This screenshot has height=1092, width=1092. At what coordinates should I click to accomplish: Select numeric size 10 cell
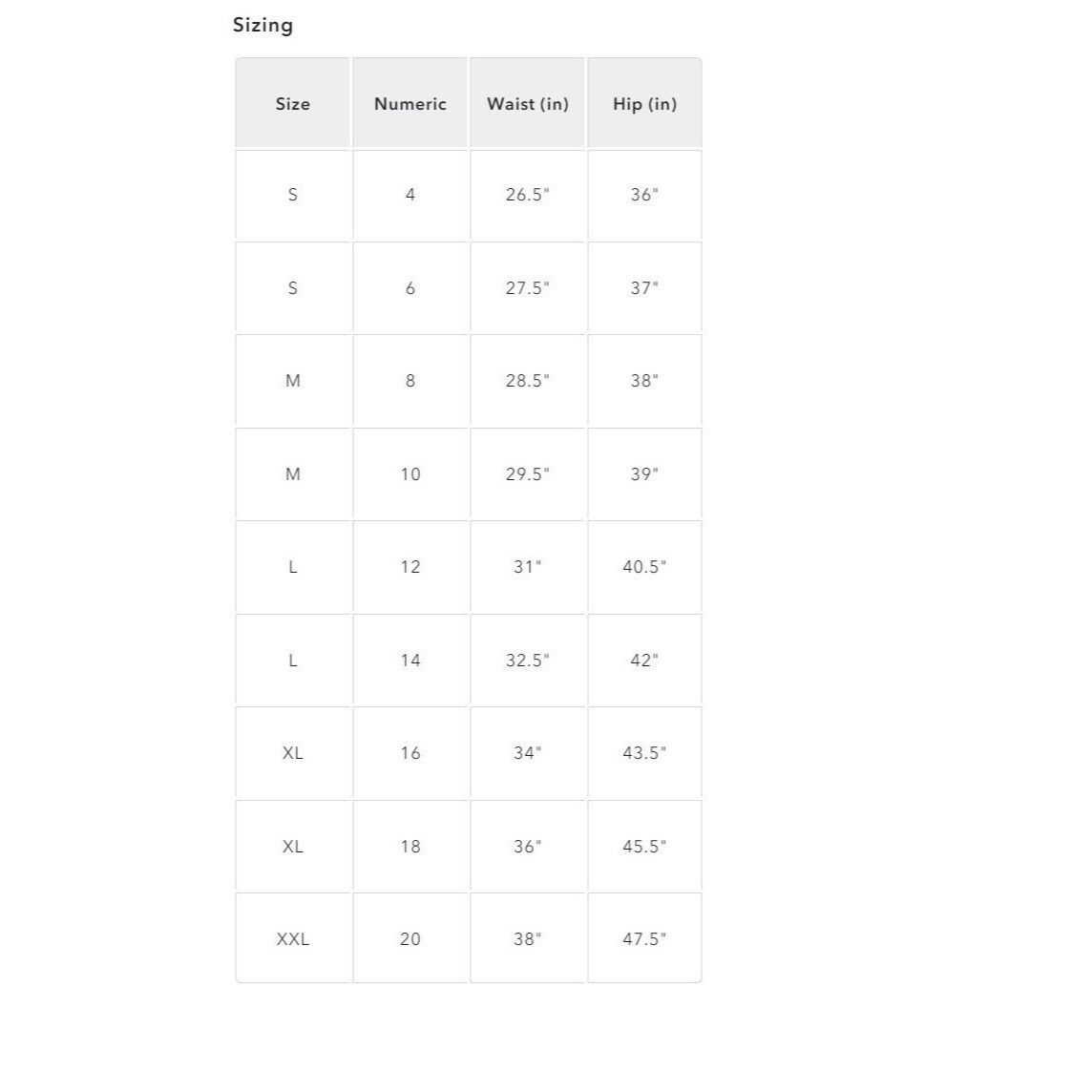tap(410, 474)
